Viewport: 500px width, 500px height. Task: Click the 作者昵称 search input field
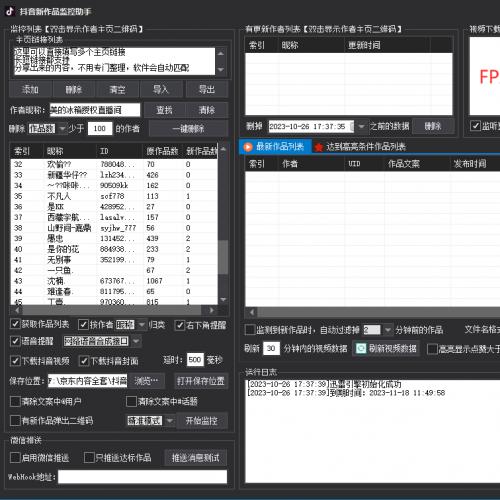pos(95,110)
